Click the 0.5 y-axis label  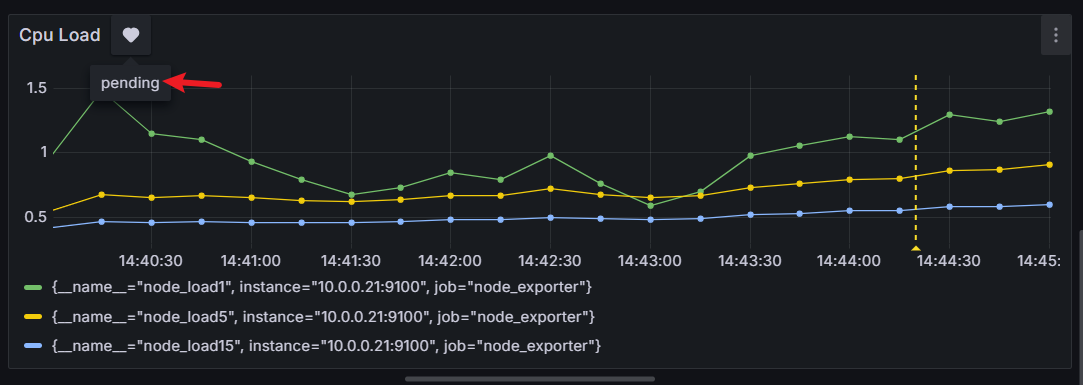37,216
